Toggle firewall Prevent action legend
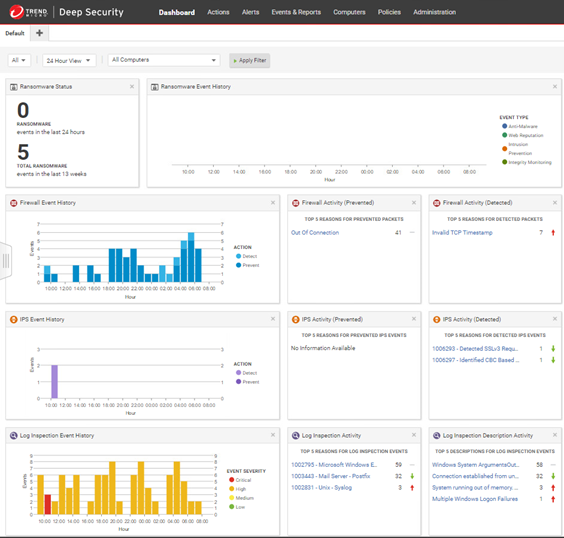 (x=238, y=265)
